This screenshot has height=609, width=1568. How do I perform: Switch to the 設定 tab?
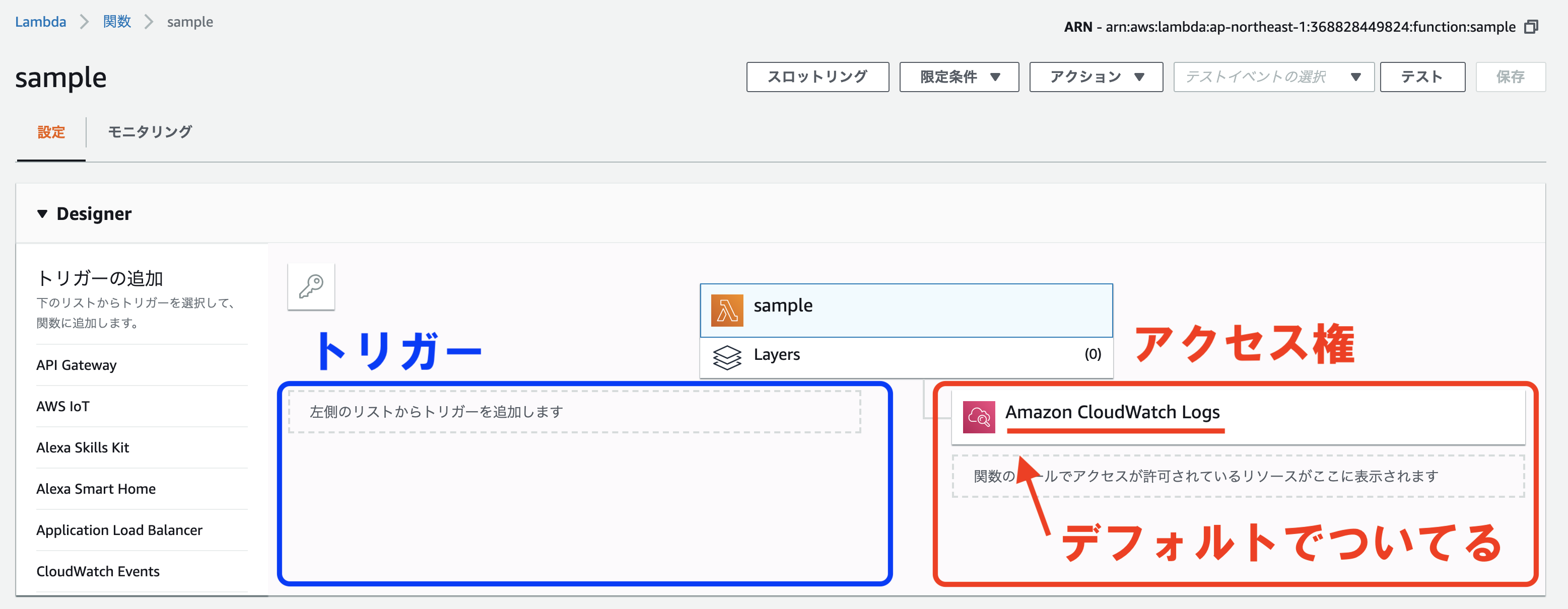click(51, 132)
